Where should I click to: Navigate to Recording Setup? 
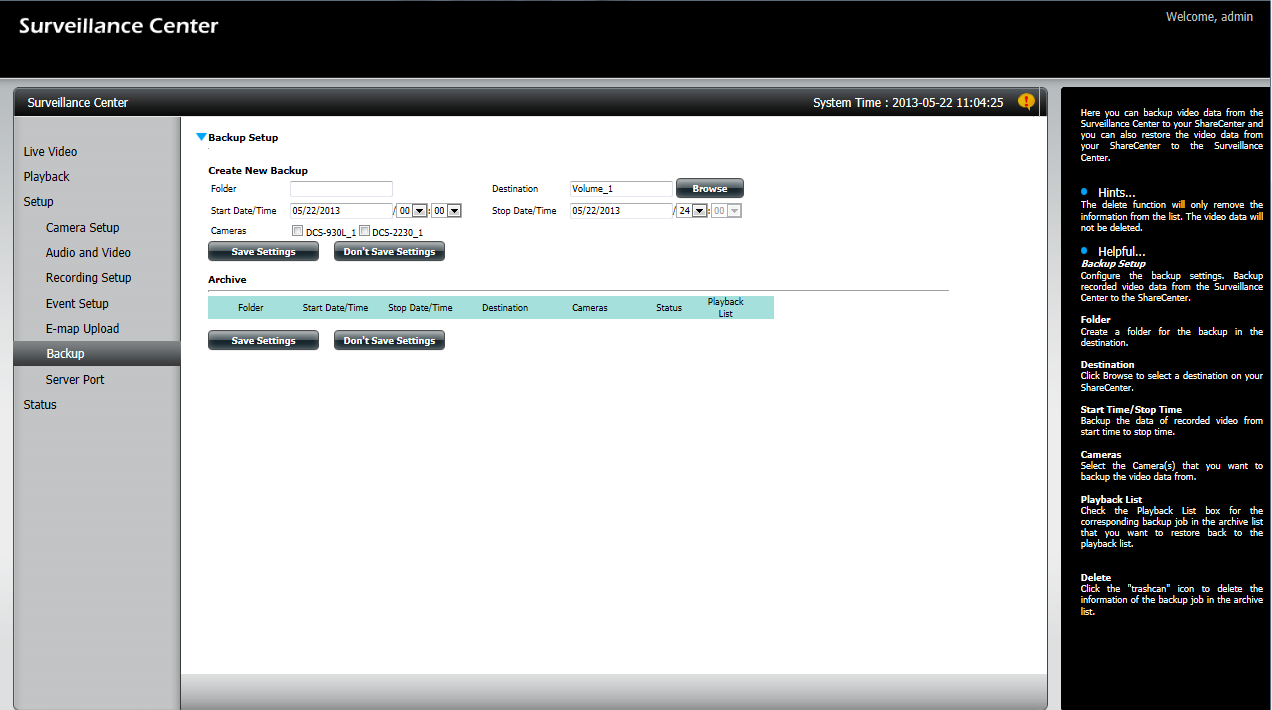click(x=88, y=278)
